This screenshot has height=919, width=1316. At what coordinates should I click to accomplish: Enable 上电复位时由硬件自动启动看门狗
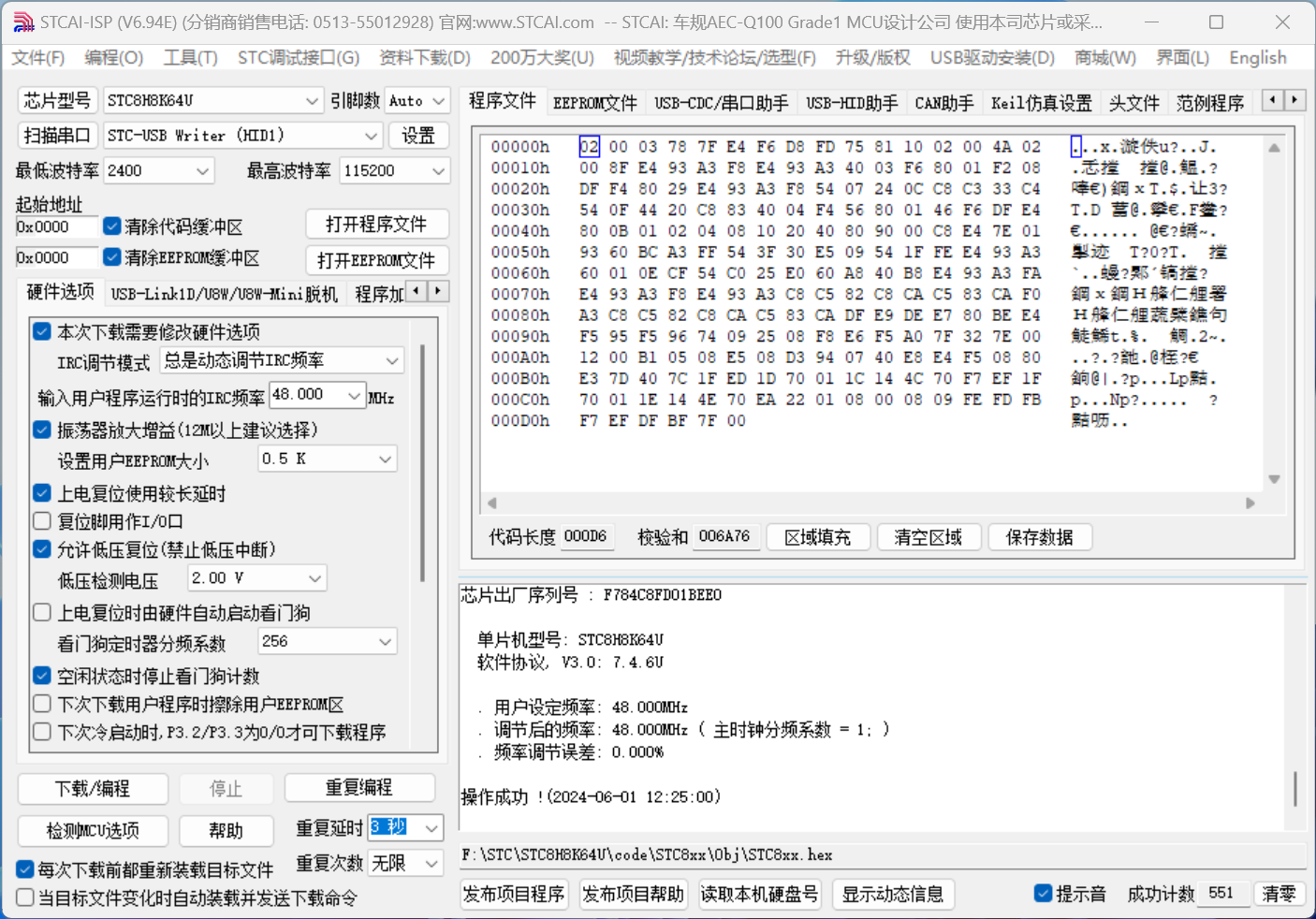point(41,613)
